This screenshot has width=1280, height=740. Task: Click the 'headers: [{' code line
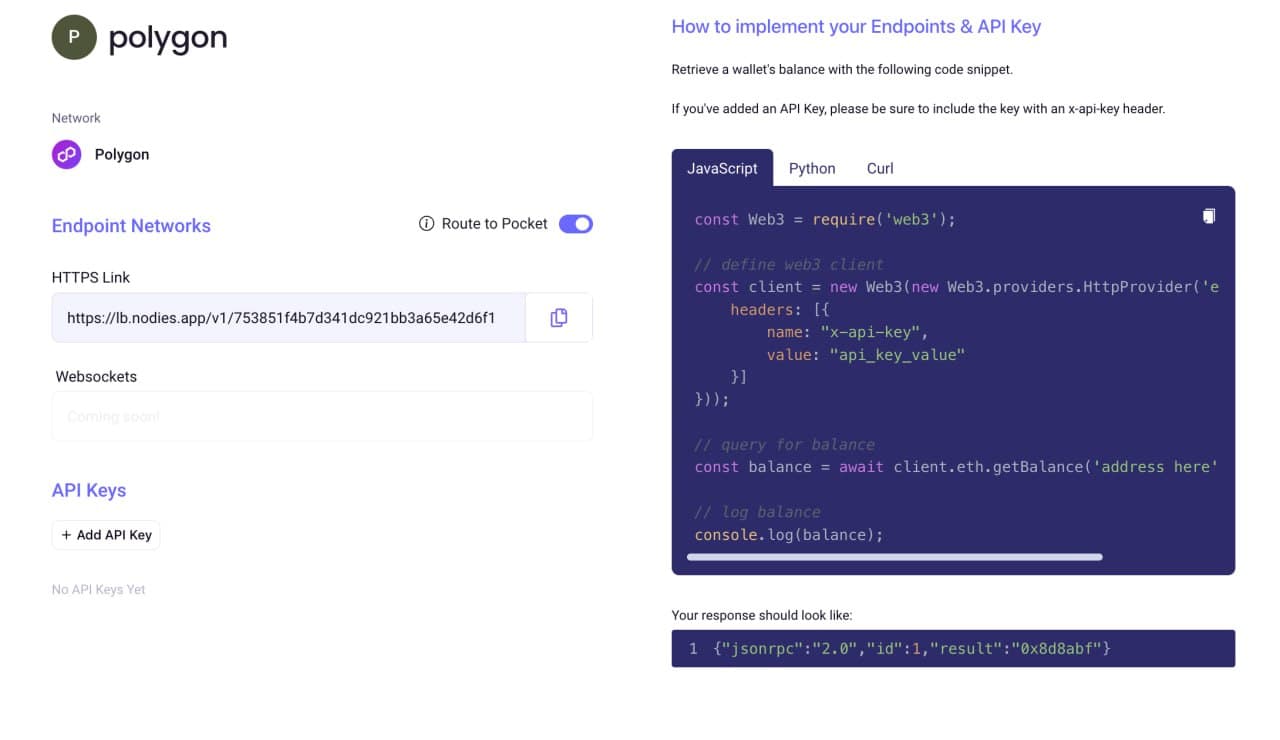click(780, 310)
